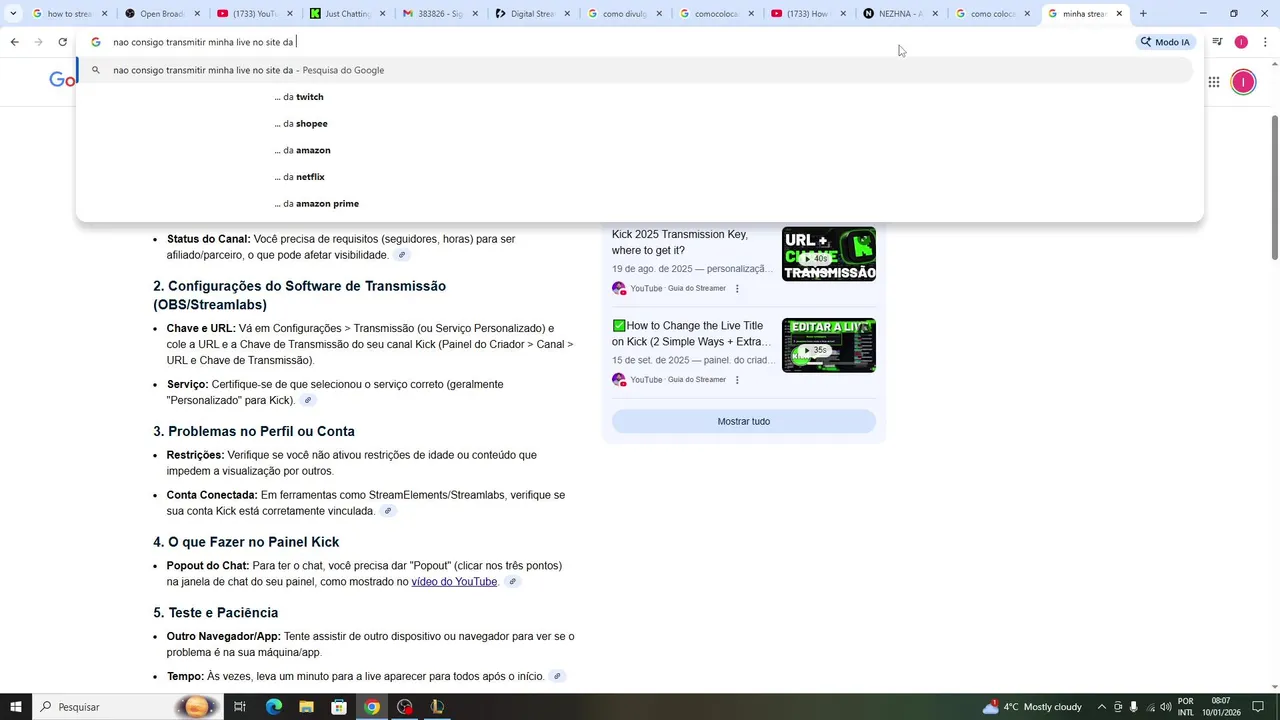
Task: Open the network icon in system tray
Action: pyautogui.click(x=1150, y=707)
